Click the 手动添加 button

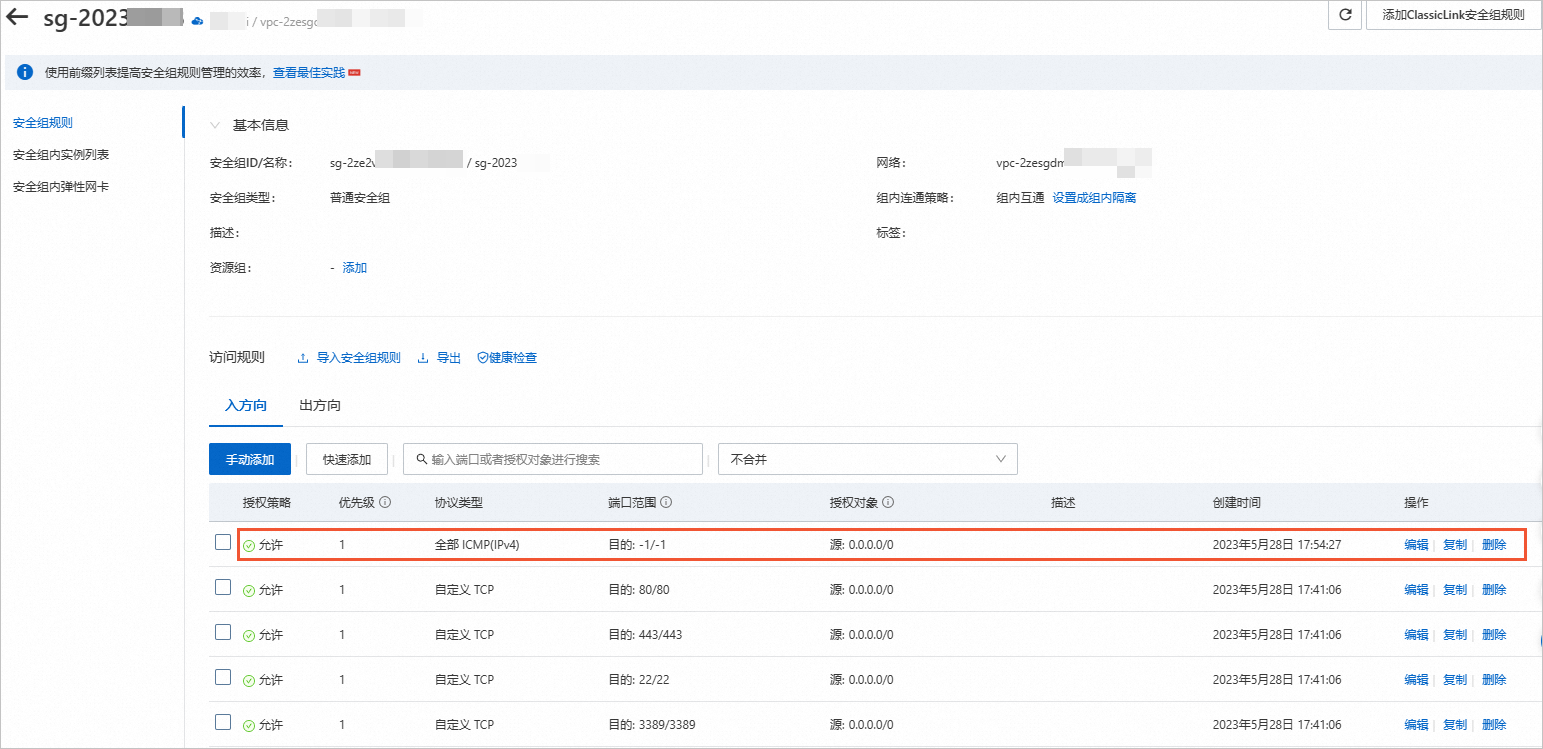pyautogui.click(x=249, y=459)
